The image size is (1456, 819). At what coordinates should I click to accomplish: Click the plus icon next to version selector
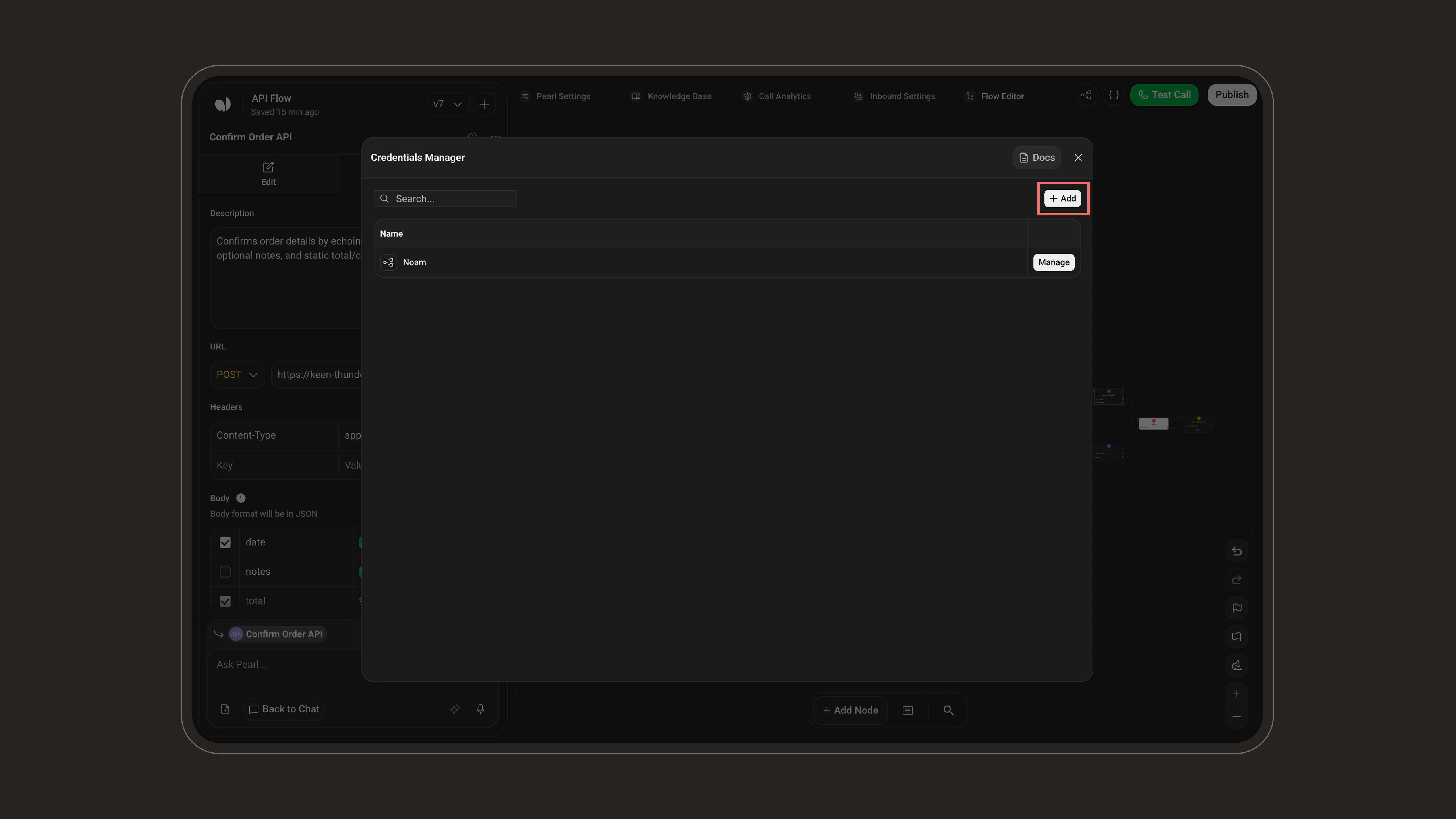(x=484, y=104)
